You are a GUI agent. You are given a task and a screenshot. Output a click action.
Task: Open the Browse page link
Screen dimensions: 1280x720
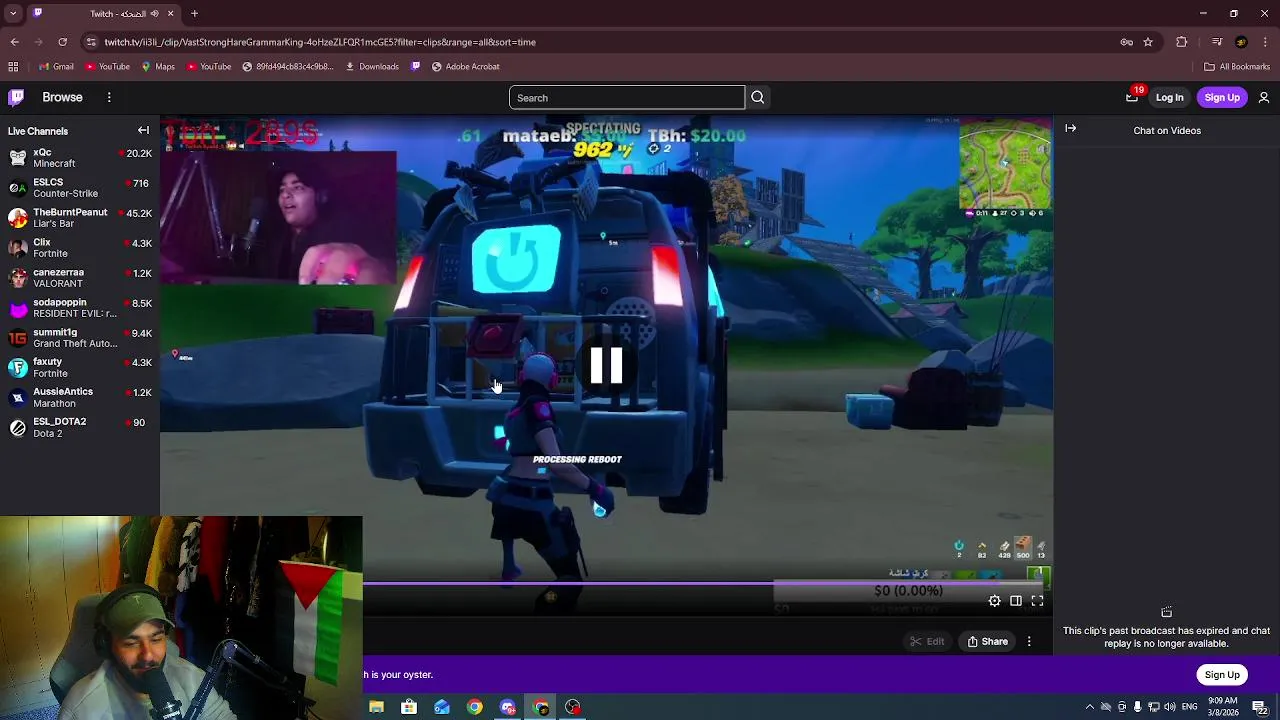point(62,97)
